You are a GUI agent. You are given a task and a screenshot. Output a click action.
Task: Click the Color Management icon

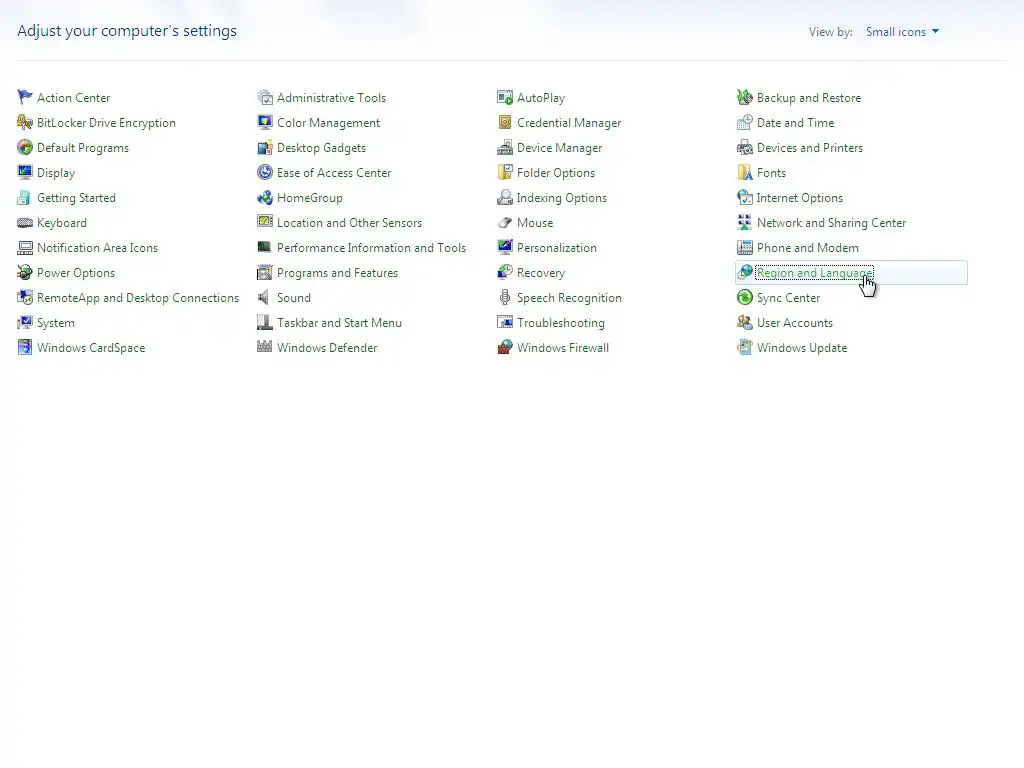click(x=264, y=122)
